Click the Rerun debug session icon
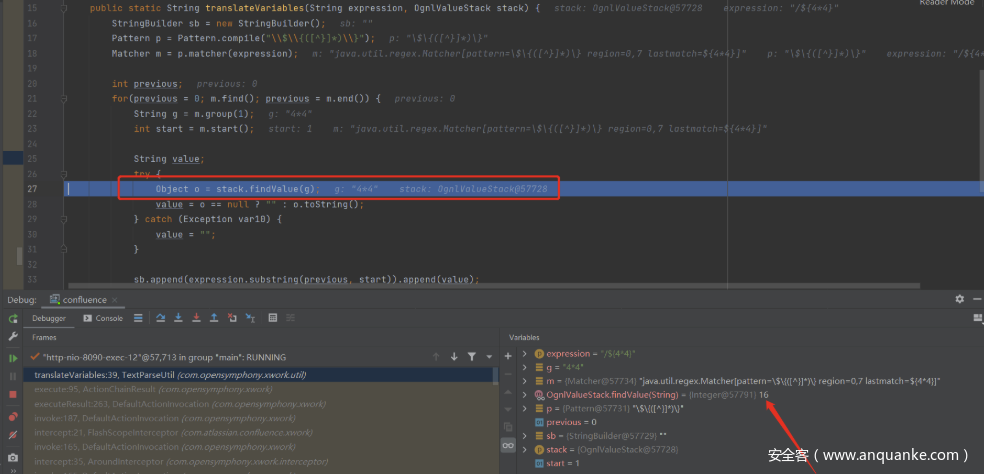 click(13, 318)
